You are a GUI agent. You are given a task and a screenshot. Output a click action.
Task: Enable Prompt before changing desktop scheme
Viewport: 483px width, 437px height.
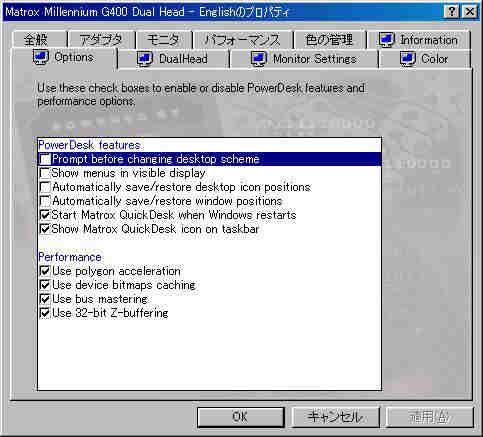coord(45,159)
